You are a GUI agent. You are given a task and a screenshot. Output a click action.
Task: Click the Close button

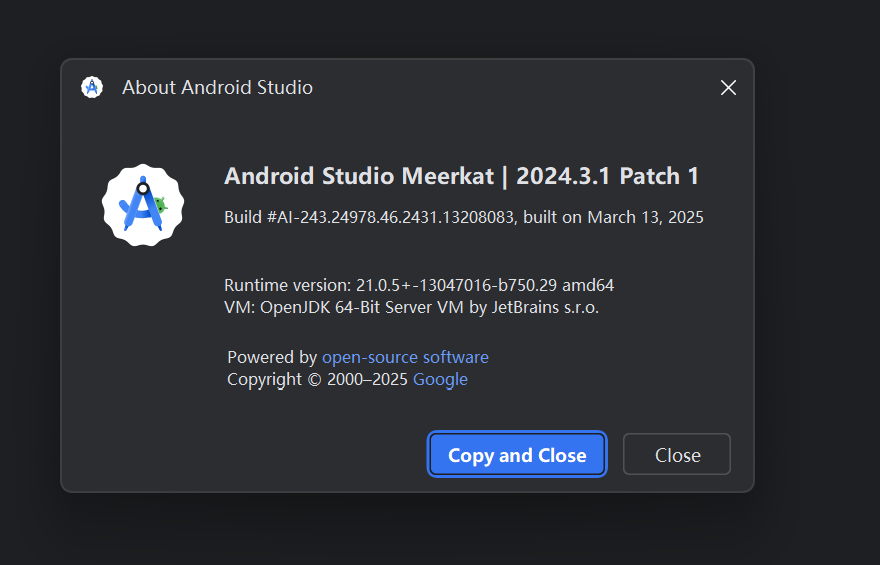tap(677, 455)
